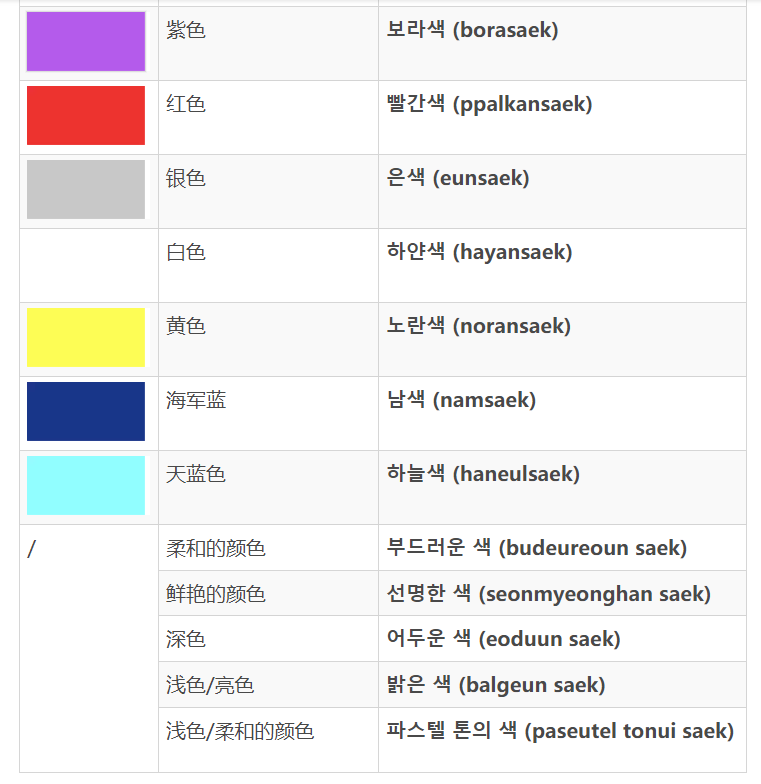Image resolution: width=761 pixels, height=784 pixels.
Task: Select the 선명한 색 (seonmyeonghan saek) phrase
Action: tap(549, 594)
